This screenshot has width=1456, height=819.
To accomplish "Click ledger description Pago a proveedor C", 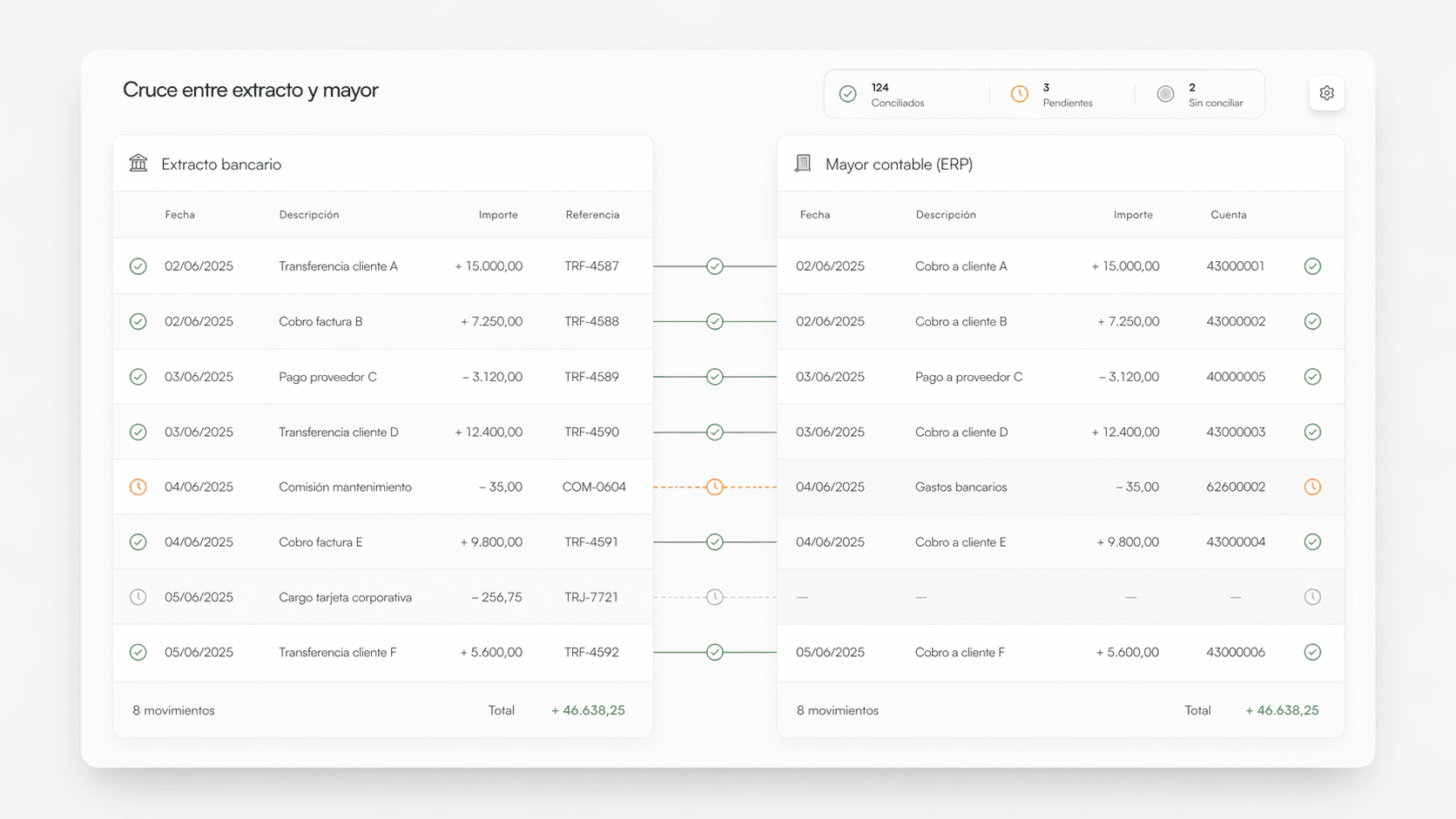I will coord(968,377).
